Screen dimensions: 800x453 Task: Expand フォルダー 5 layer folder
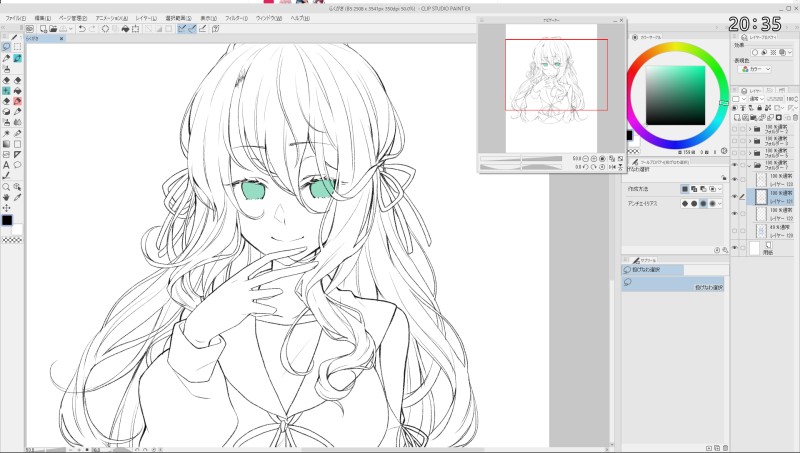click(750, 153)
